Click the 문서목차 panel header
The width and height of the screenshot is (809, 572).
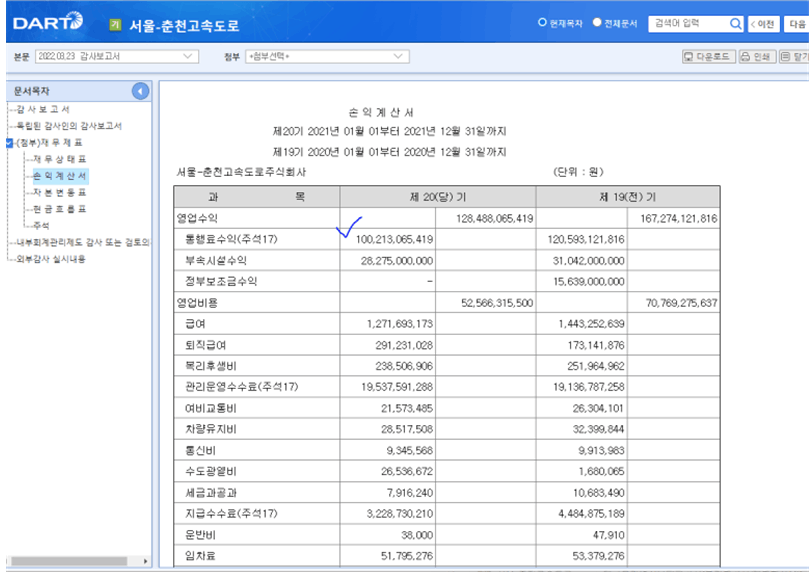pos(31,91)
